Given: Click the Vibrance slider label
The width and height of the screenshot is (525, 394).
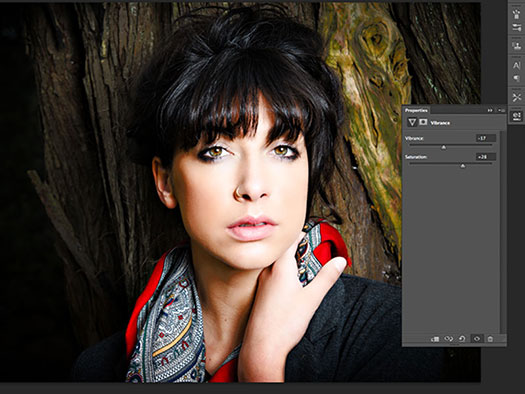Looking at the screenshot, I should pyautogui.click(x=414, y=138).
